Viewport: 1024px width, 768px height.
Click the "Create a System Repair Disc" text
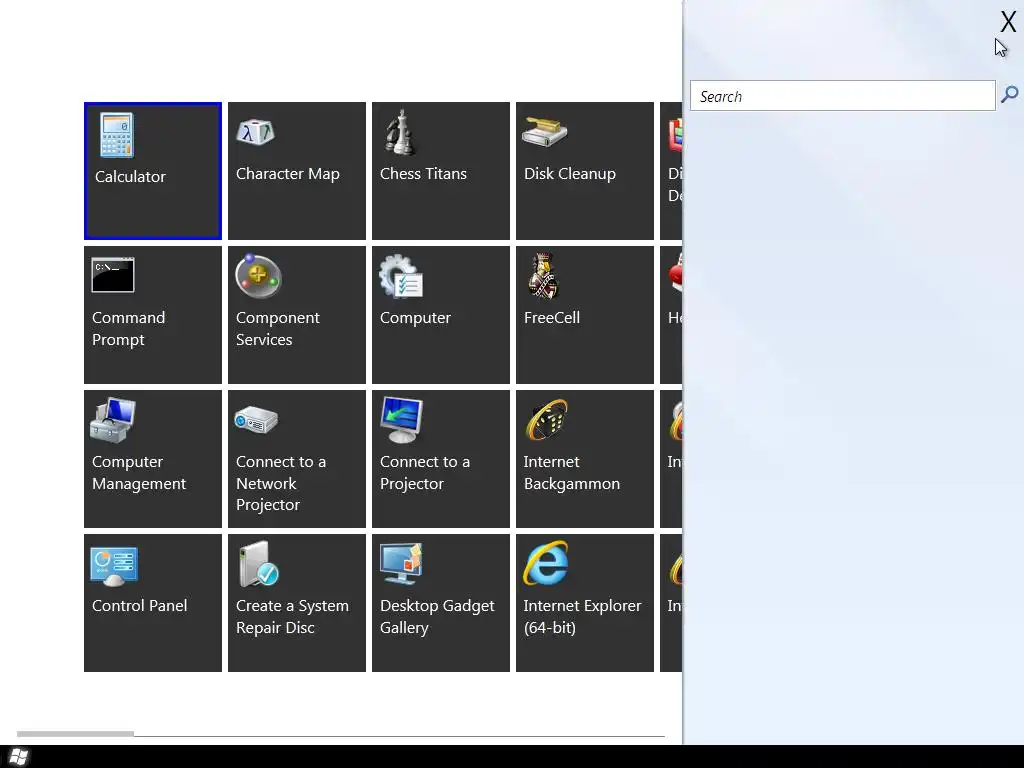(x=292, y=617)
